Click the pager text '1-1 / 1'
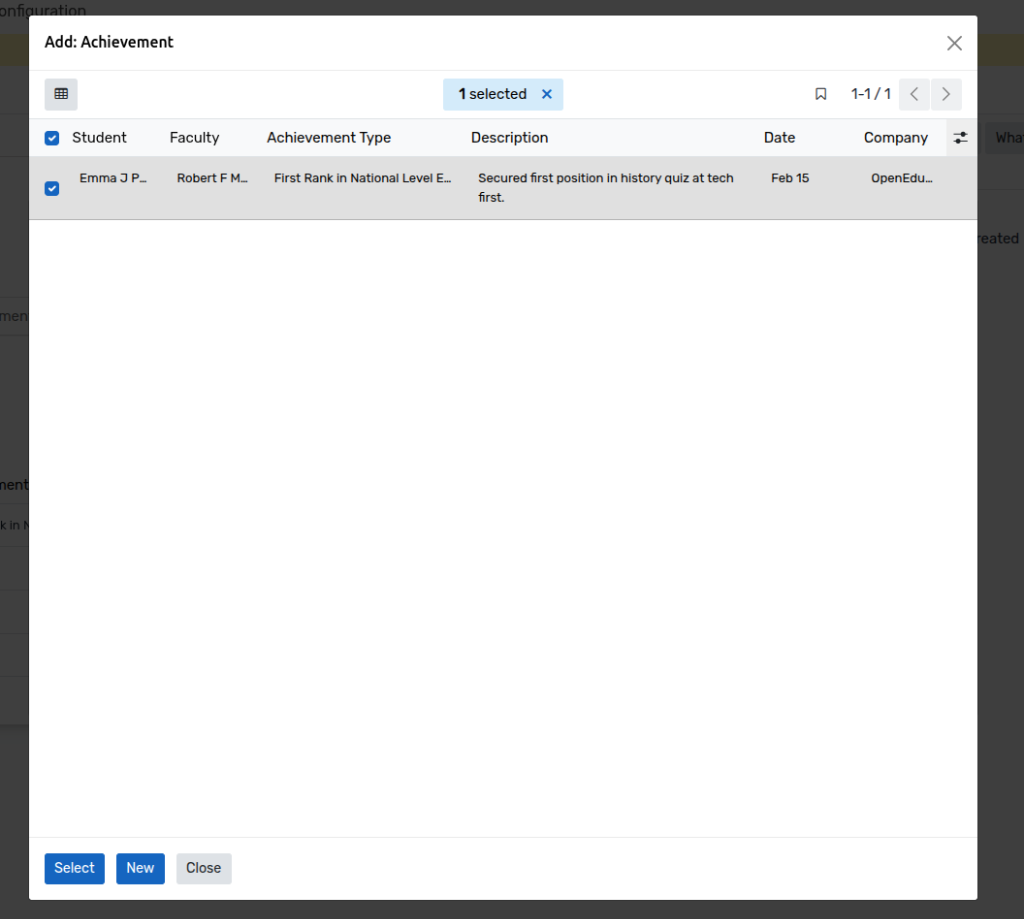This screenshot has width=1024, height=919. coord(871,94)
